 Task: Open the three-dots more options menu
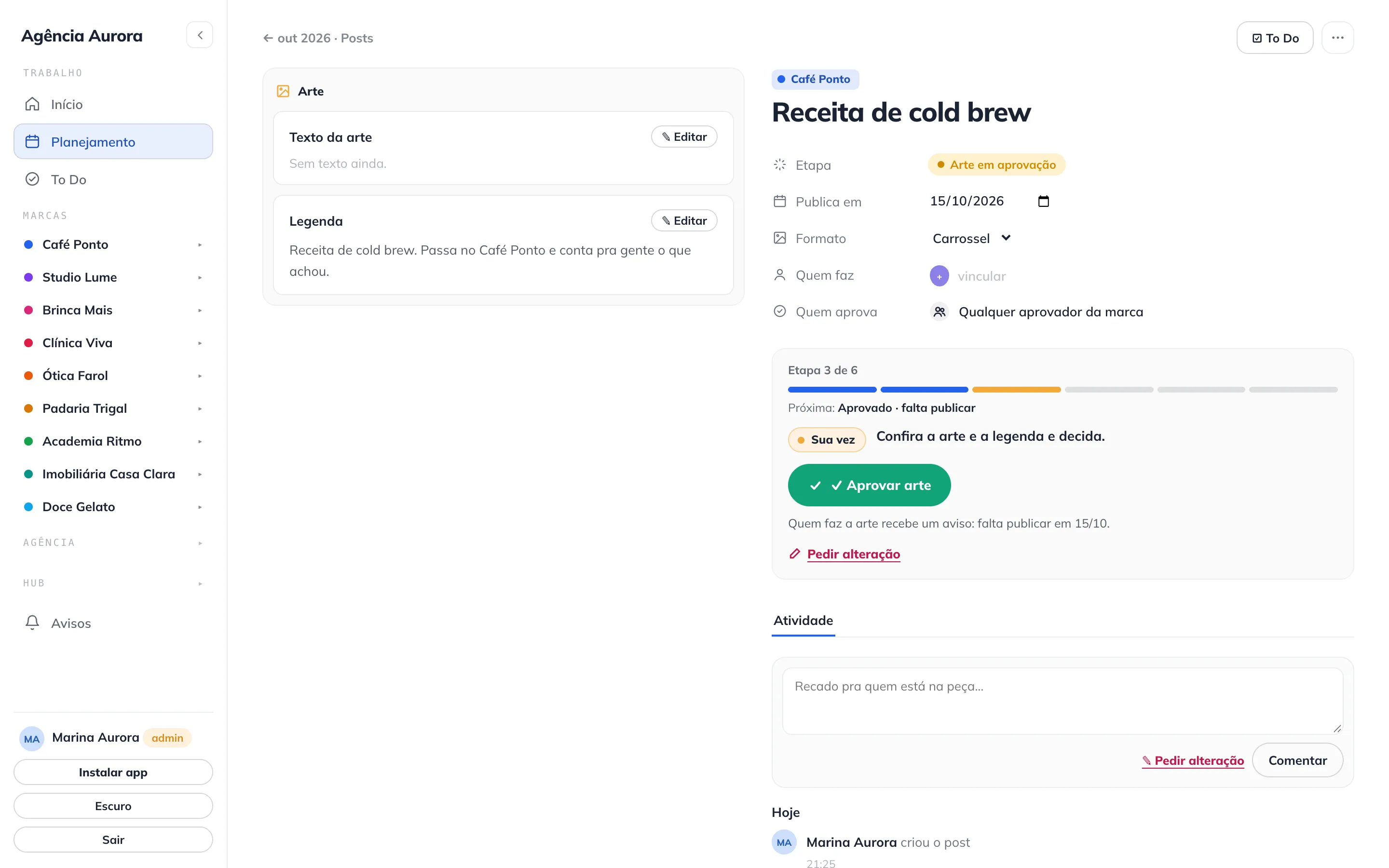tap(1337, 38)
